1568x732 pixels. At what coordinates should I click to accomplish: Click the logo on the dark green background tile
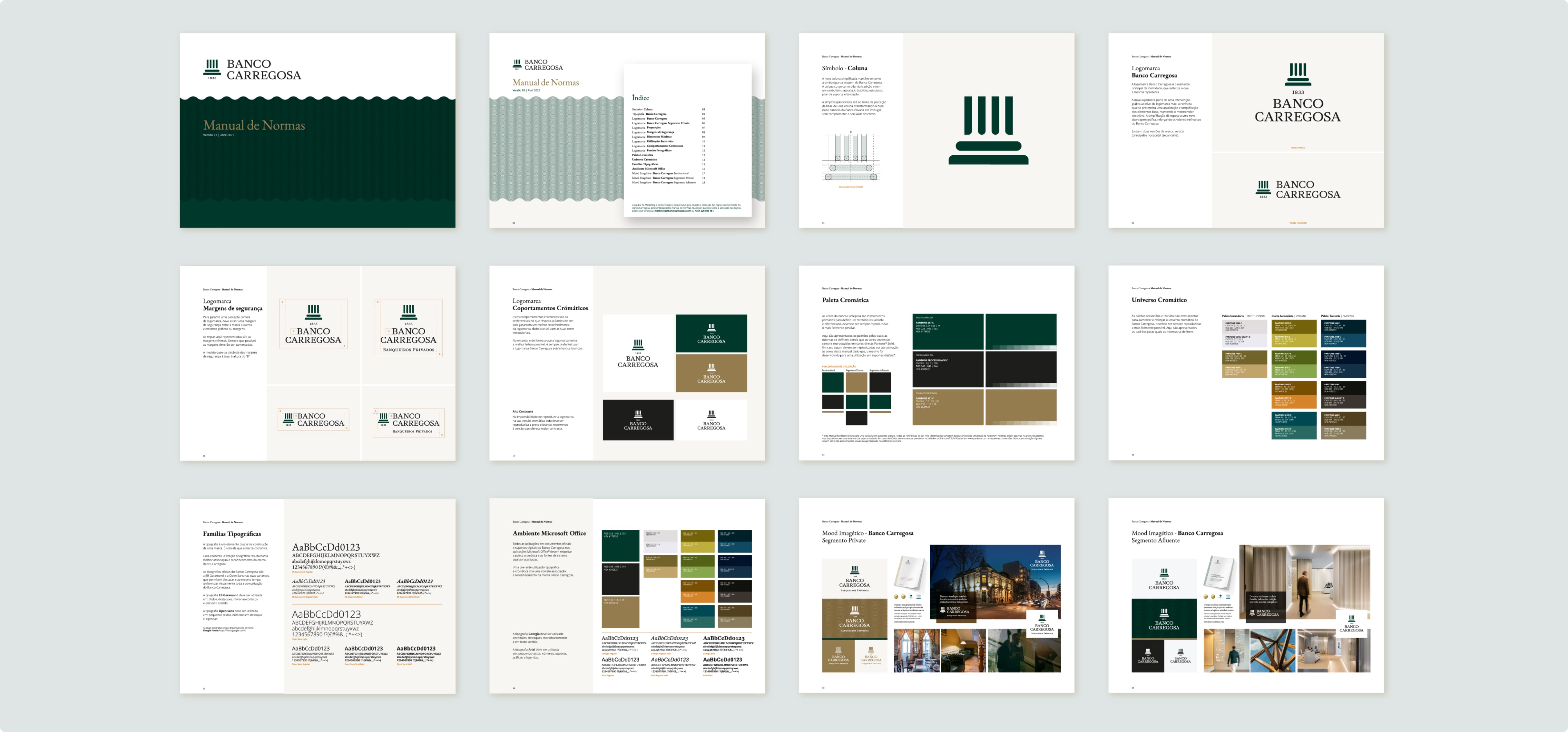point(711,333)
